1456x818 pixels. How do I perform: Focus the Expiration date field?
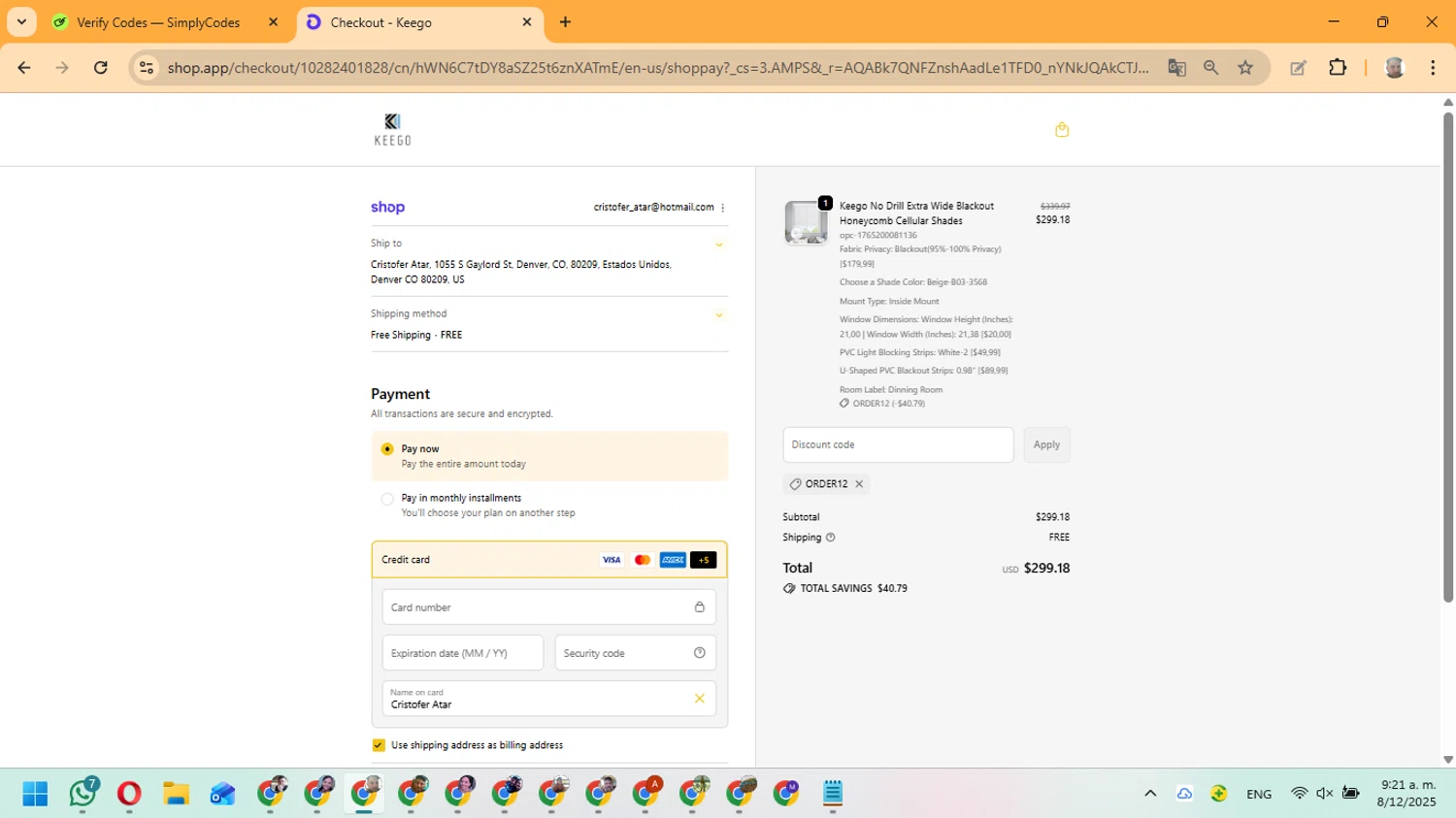click(463, 653)
